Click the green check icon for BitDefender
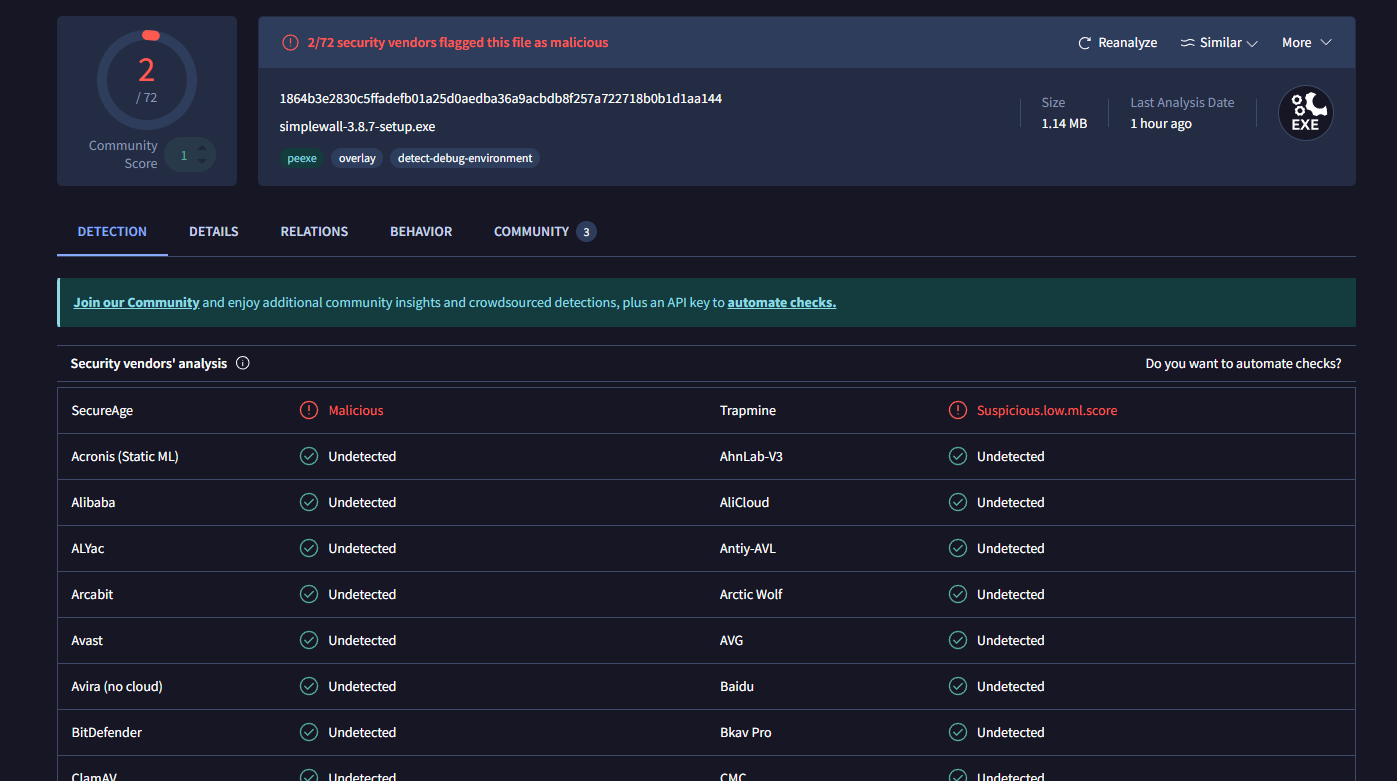1397x781 pixels. pos(309,732)
